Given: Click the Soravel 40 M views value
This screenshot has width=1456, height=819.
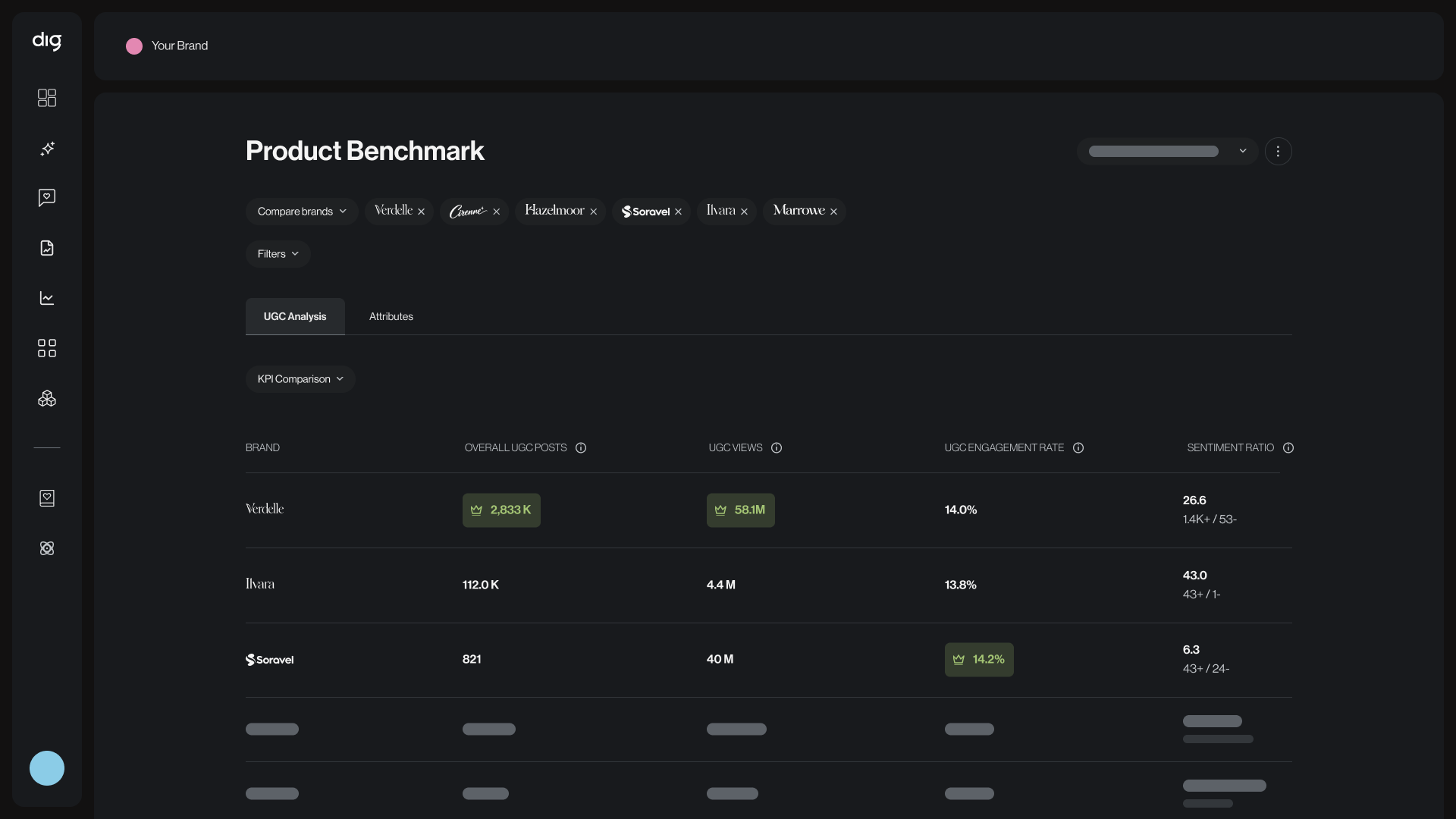Looking at the screenshot, I should click(720, 659).
